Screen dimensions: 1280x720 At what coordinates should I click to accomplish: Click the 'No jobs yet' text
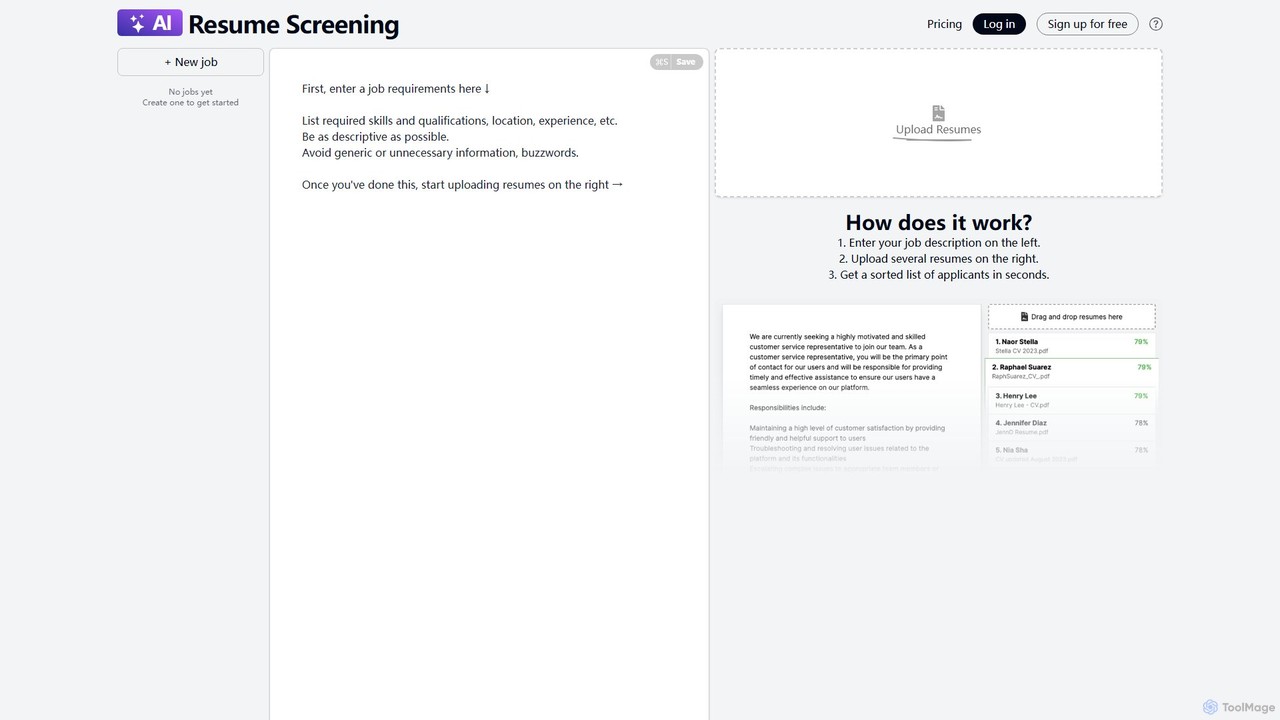pyautogui.click(x=191, y=92)
